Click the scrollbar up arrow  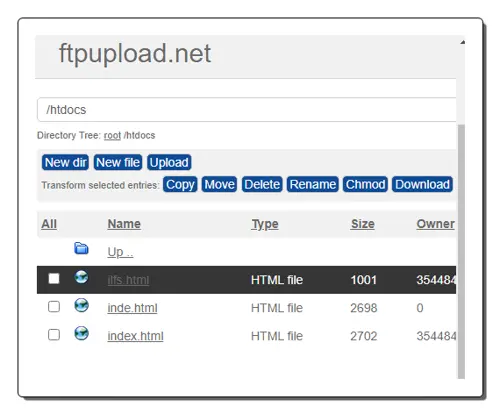(462, 42)
